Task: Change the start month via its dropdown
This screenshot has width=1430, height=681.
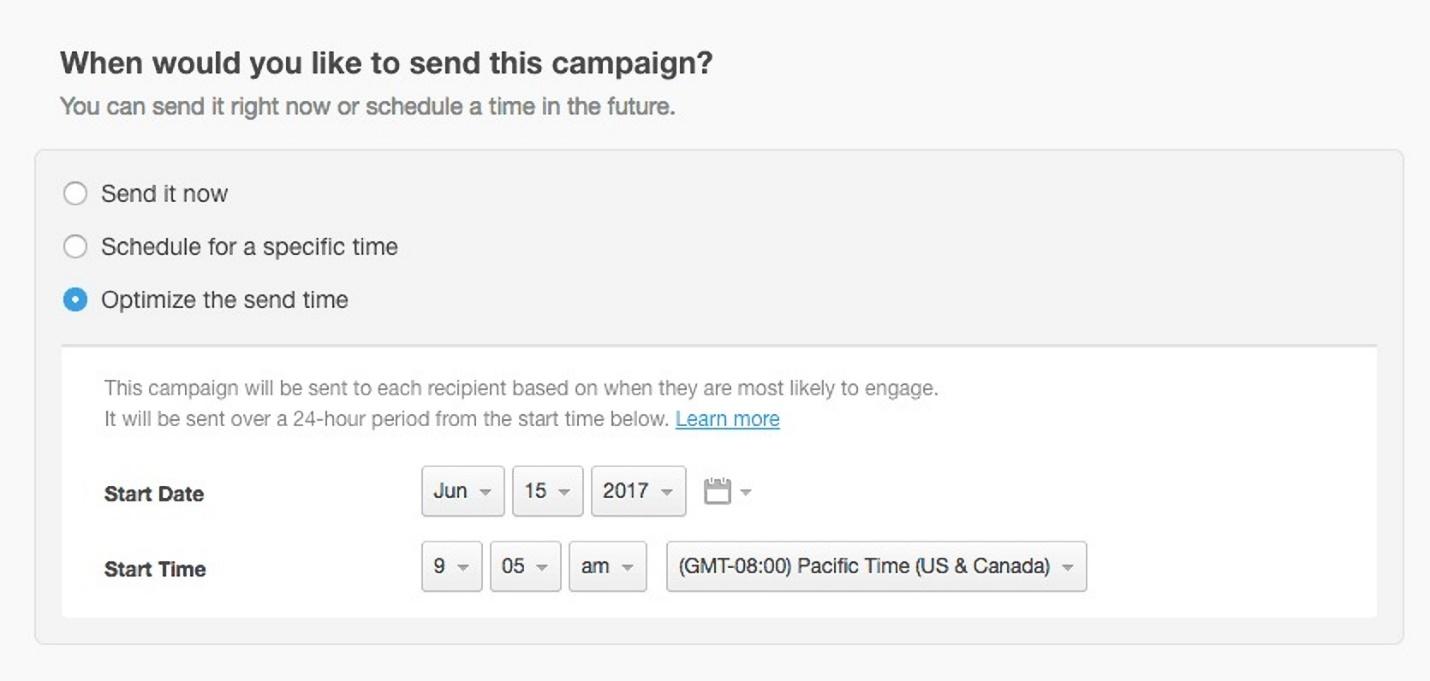Action: pos(462,490)
